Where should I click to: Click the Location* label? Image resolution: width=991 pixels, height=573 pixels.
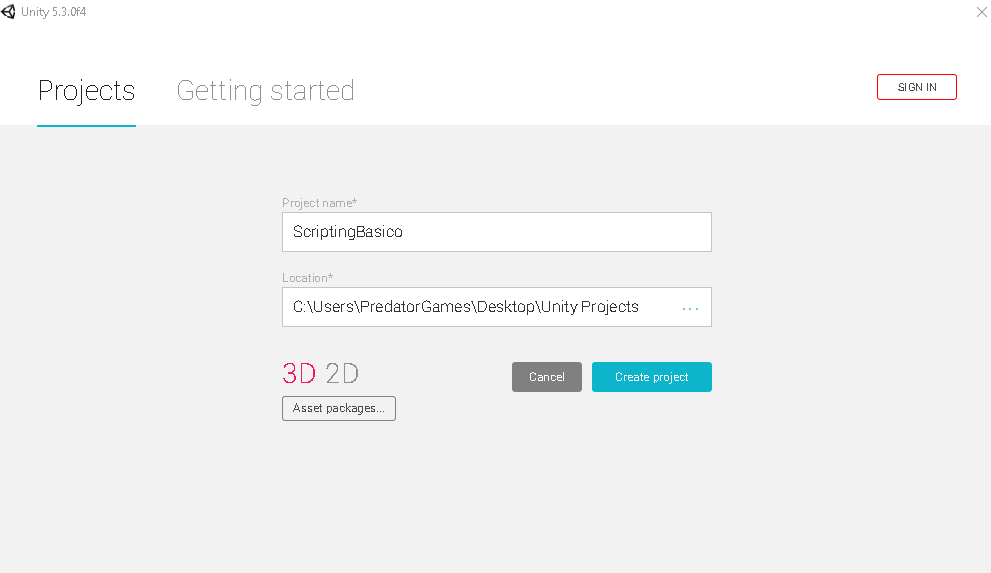[x=307, y=278]
